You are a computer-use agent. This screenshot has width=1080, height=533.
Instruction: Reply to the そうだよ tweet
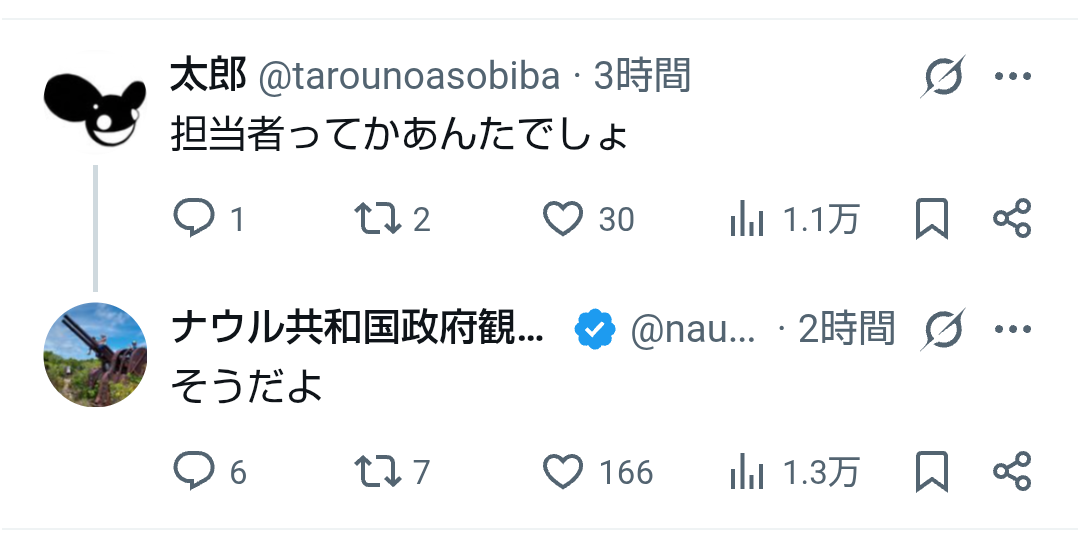point(193,471)
